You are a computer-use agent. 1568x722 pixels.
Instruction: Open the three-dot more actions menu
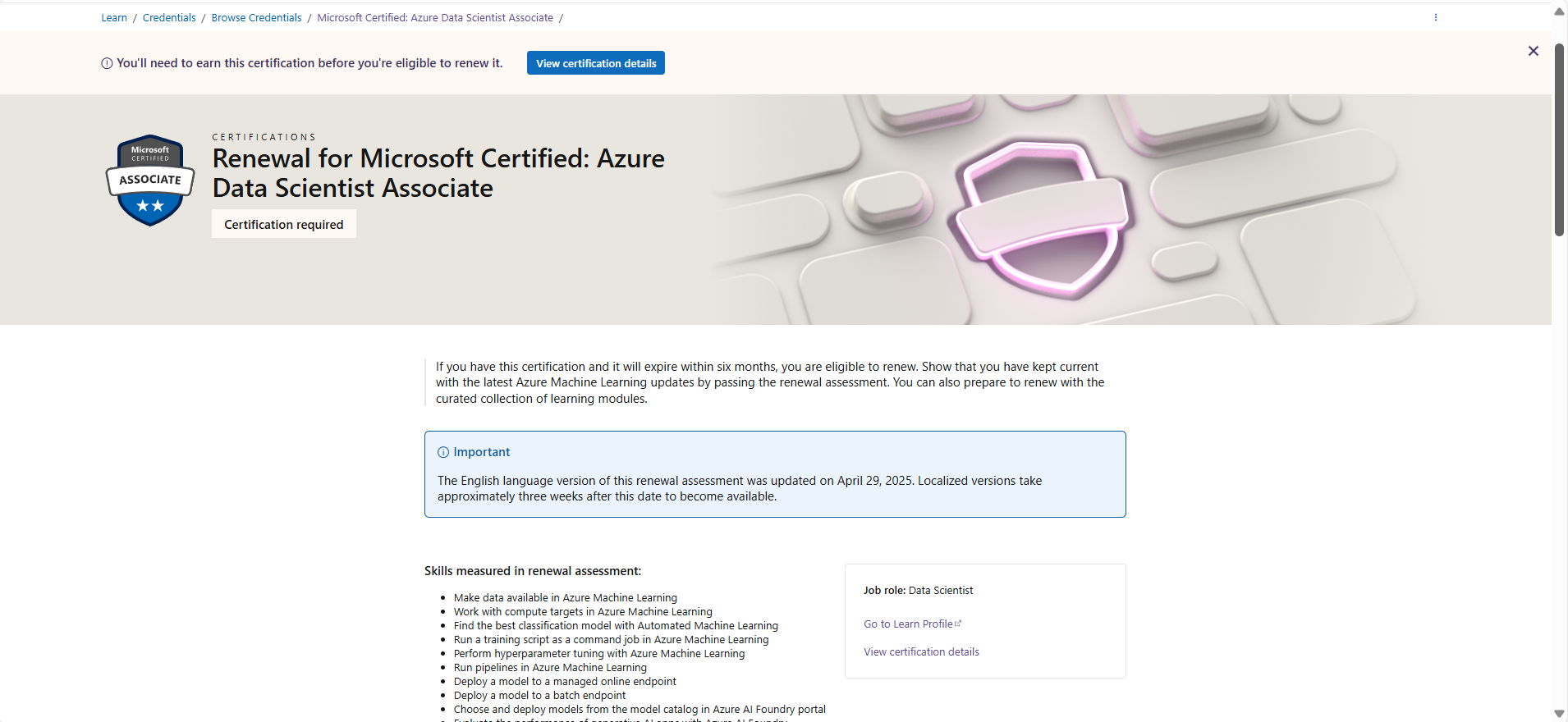(1436, 17)
